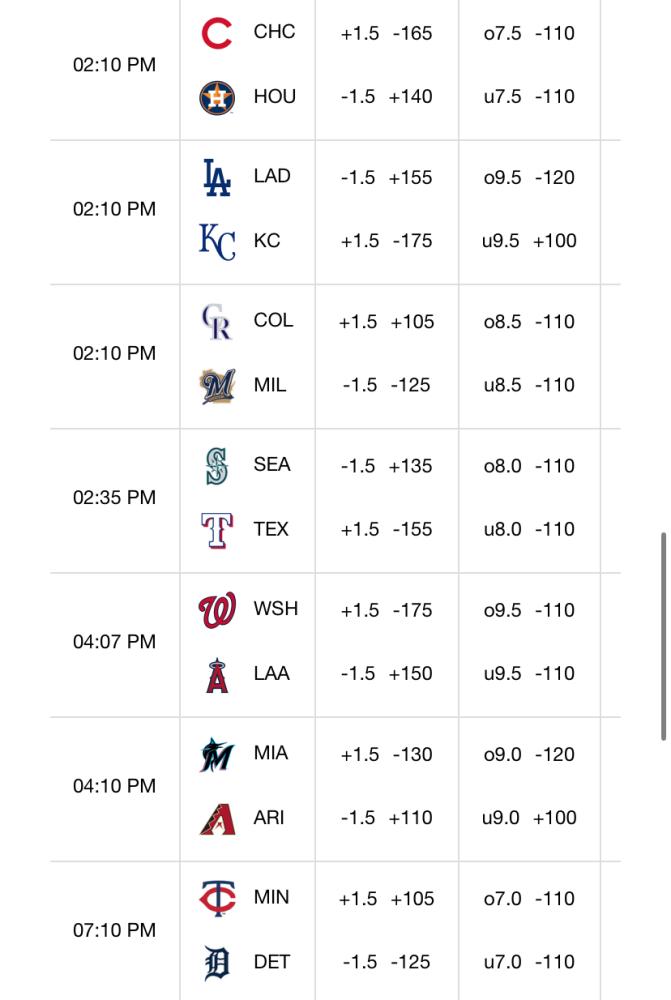Select the Seattle Mariners logo

click(x=217, y=466)
